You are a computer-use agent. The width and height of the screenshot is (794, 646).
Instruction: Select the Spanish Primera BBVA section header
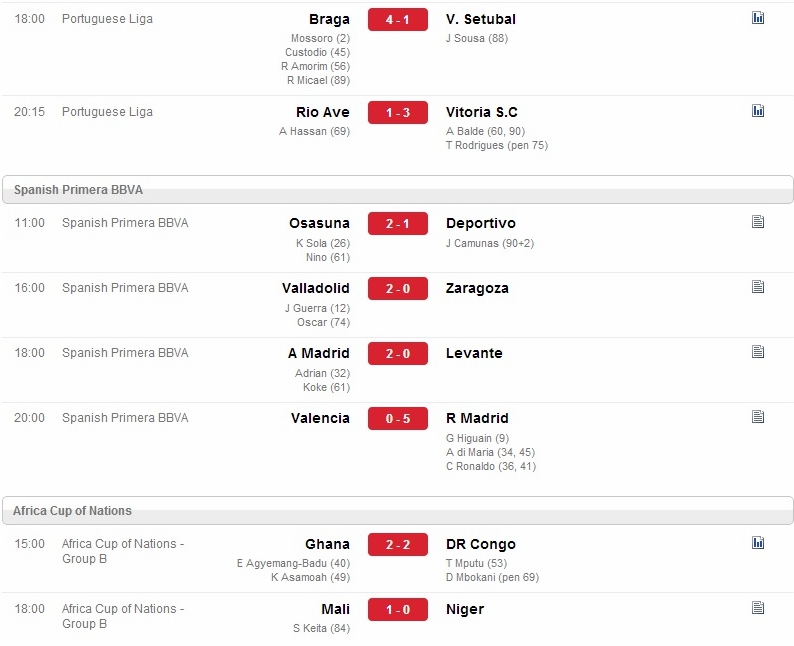(x=398, y=190)
